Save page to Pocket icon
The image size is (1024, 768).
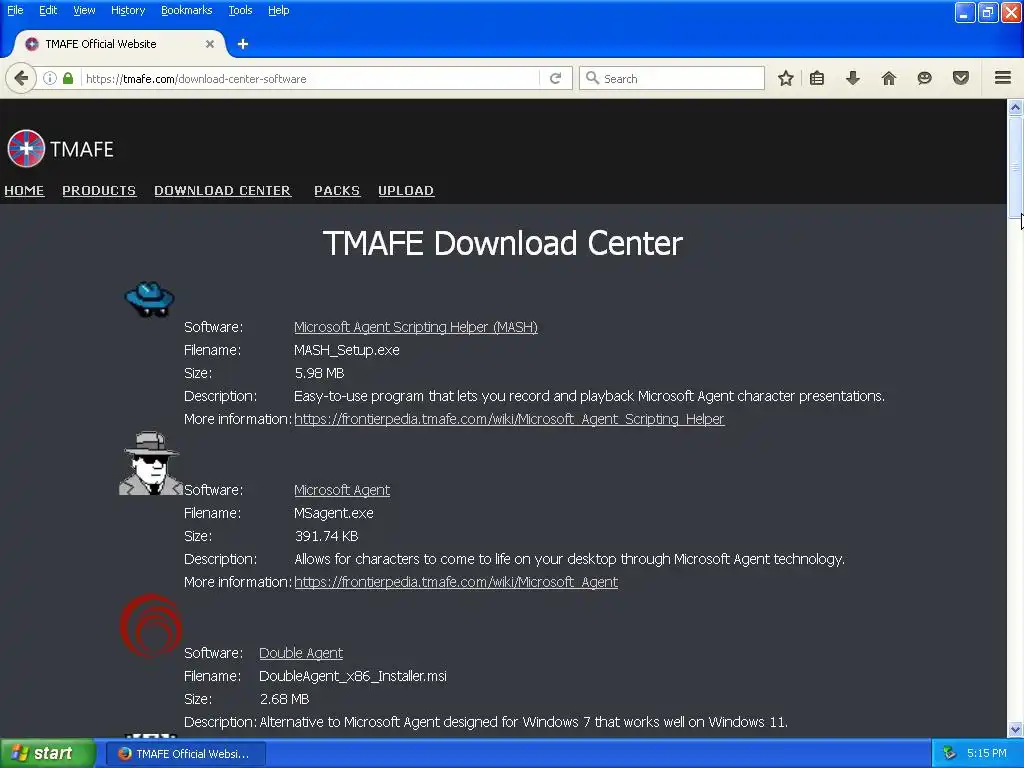tap(961, 78)
